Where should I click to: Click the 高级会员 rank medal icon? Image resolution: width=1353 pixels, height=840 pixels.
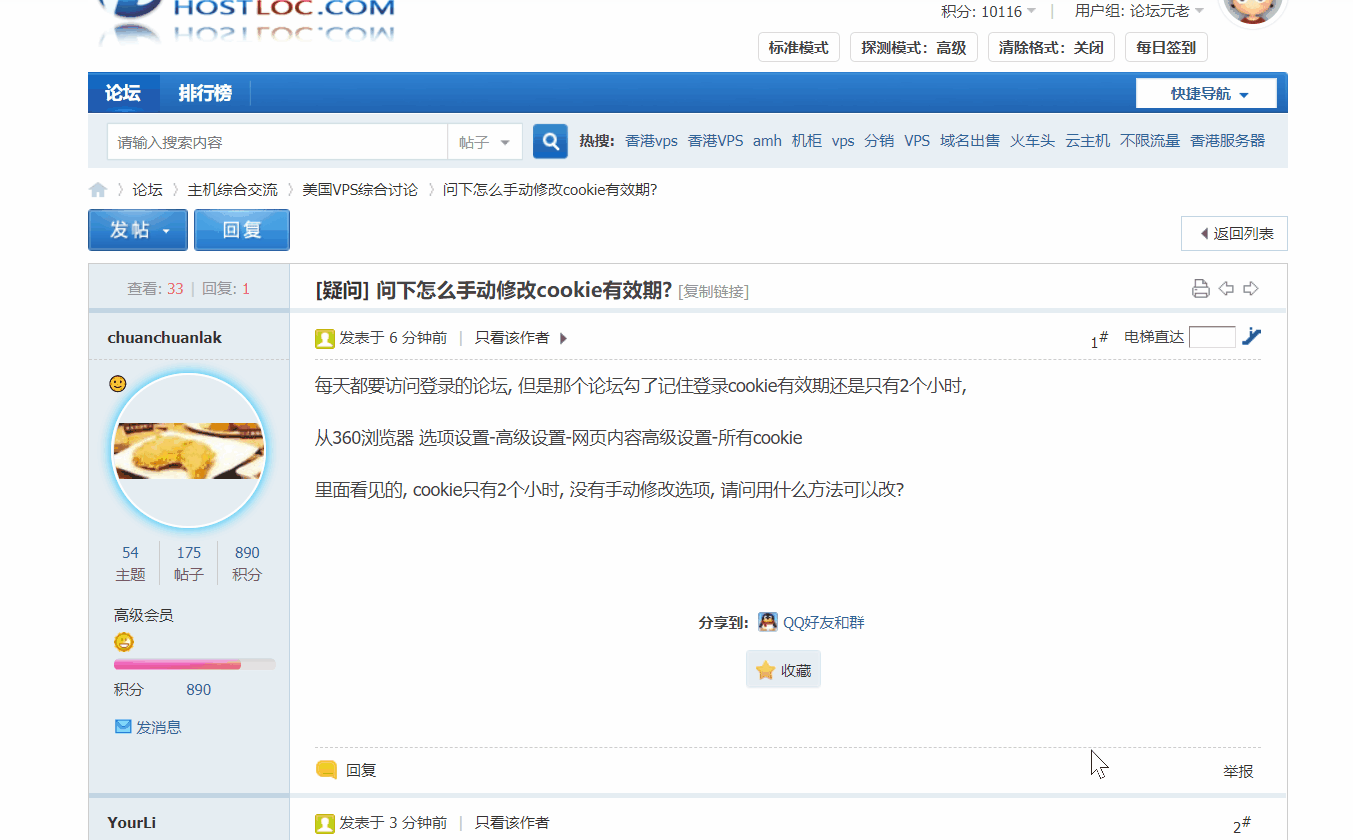[124, 642]
